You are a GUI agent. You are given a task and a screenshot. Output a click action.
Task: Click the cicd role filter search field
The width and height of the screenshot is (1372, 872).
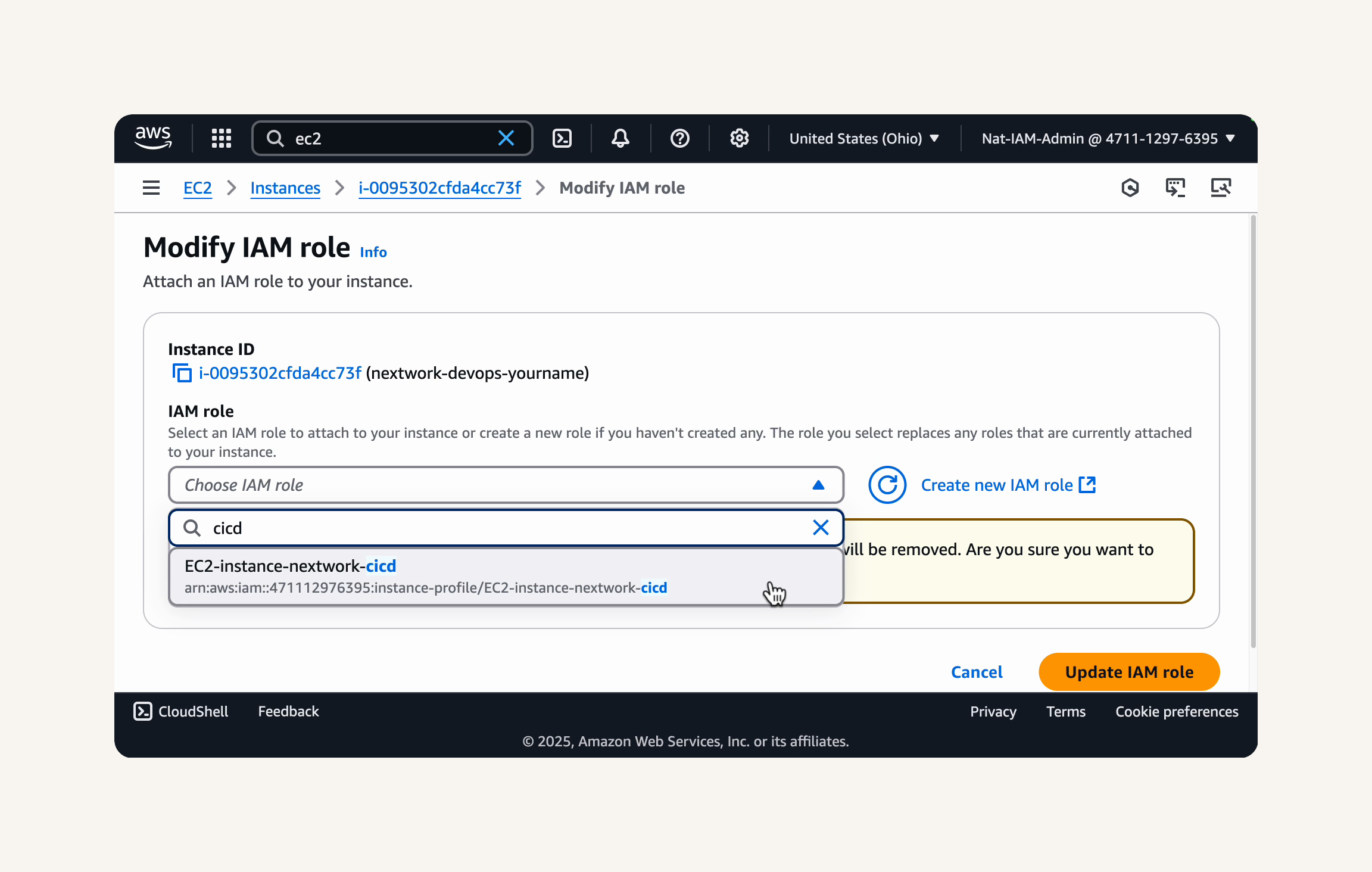(x=506, y=528)
